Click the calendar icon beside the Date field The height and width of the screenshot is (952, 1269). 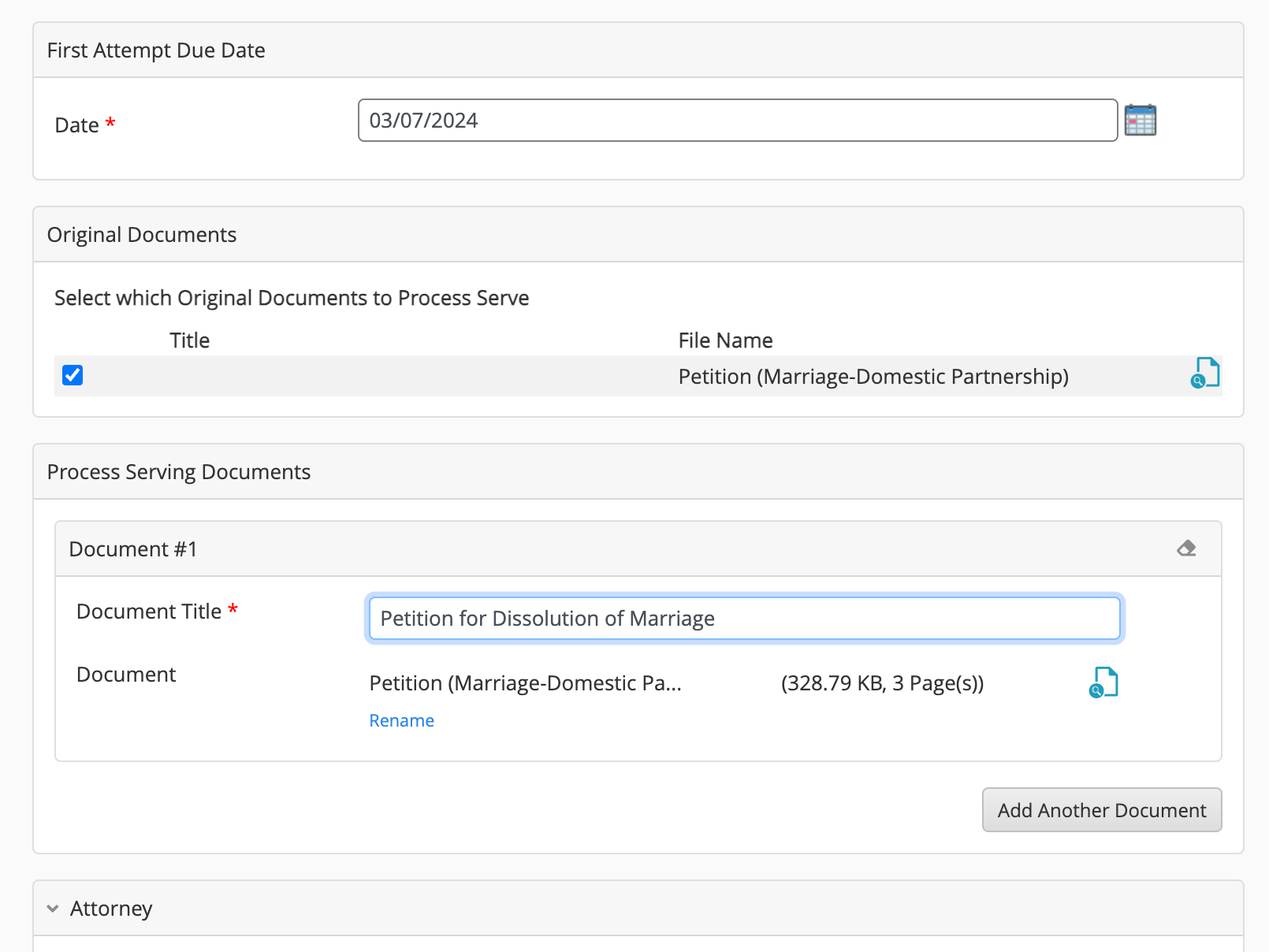coord(1142,120)
